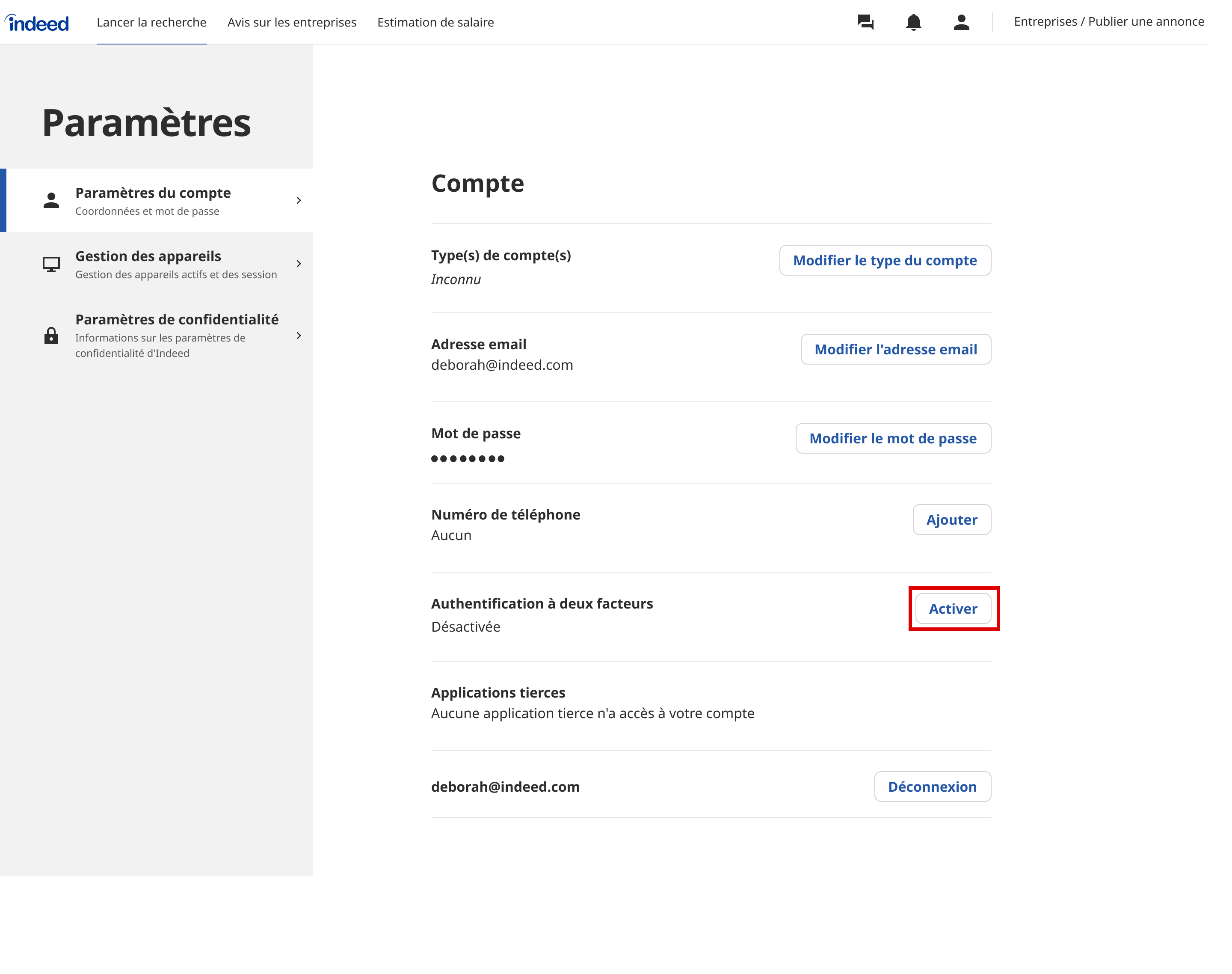Switch to the Avis sur les entreprises tab
The width and height of the screenshot is (1232, 974).
291,22
